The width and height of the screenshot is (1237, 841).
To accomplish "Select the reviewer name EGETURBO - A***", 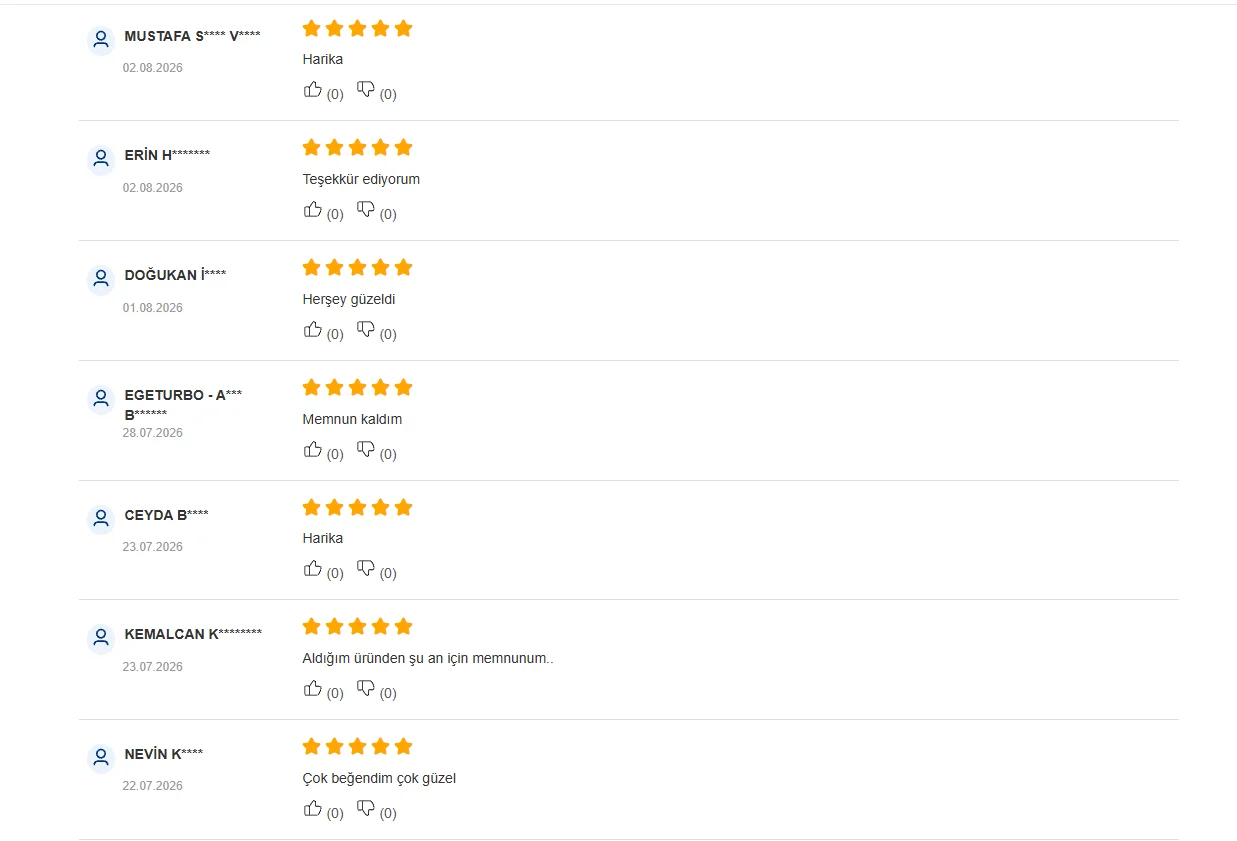I will coord(183,395).
